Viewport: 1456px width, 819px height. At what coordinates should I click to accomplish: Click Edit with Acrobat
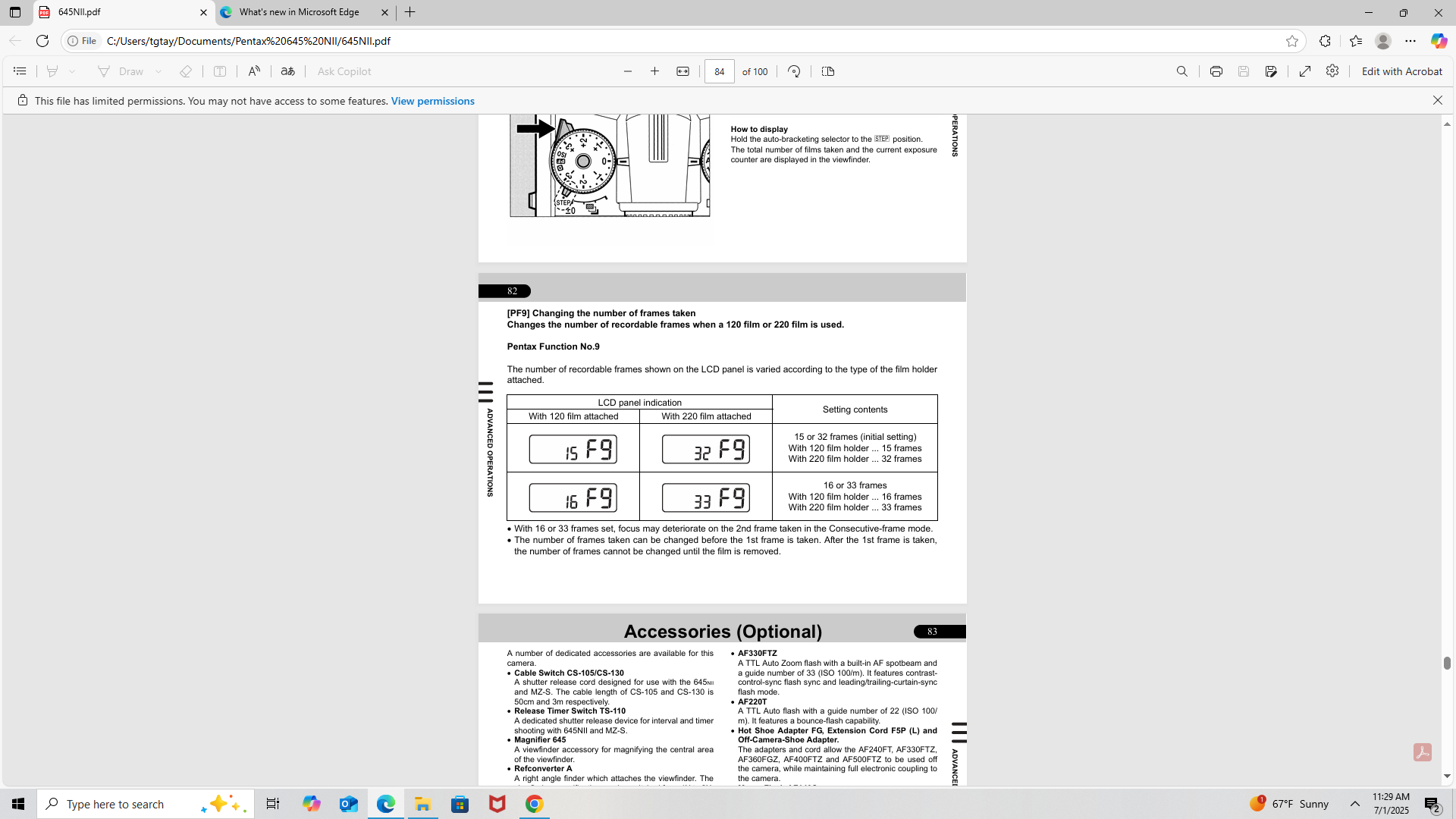(1401, 71)
